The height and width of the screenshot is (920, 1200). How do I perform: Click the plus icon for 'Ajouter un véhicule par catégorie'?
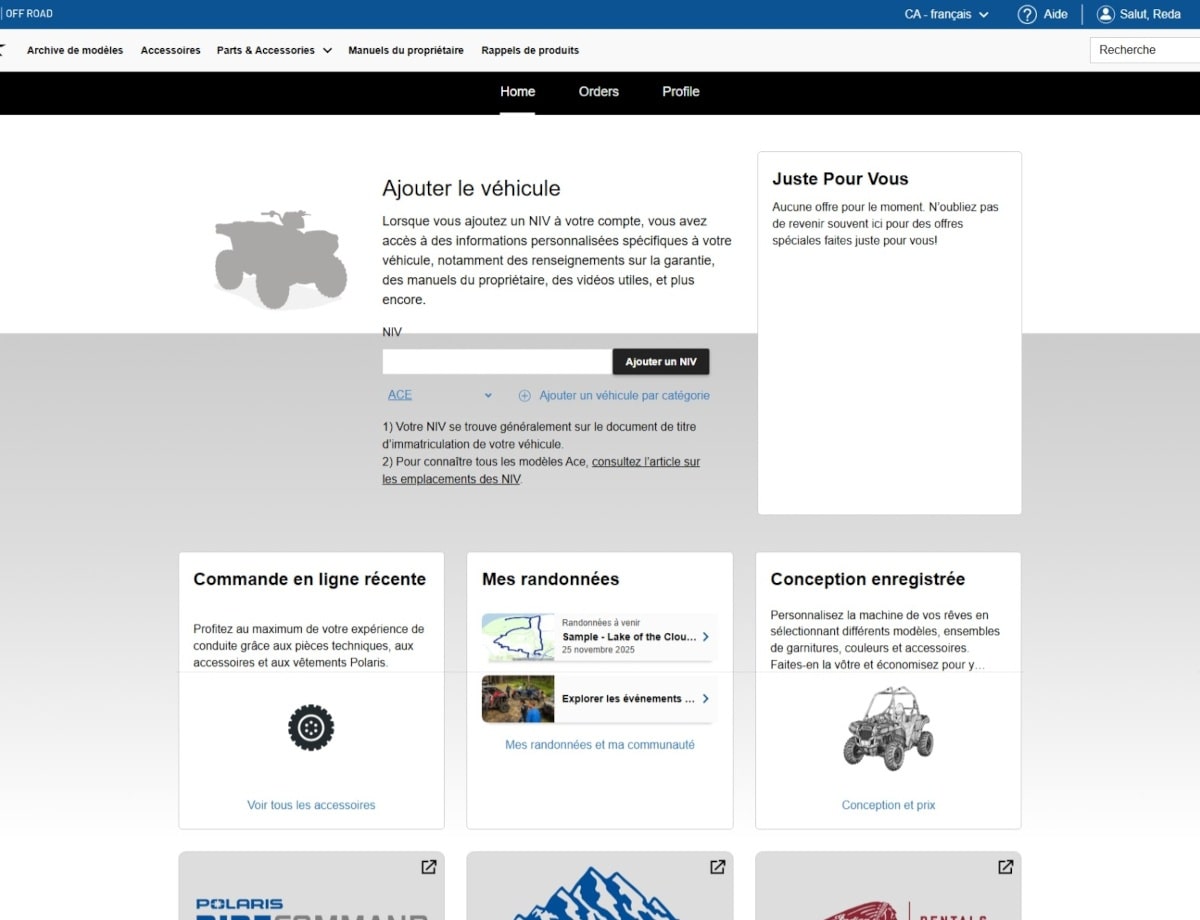pyautogui.click(x=524, y=395)
